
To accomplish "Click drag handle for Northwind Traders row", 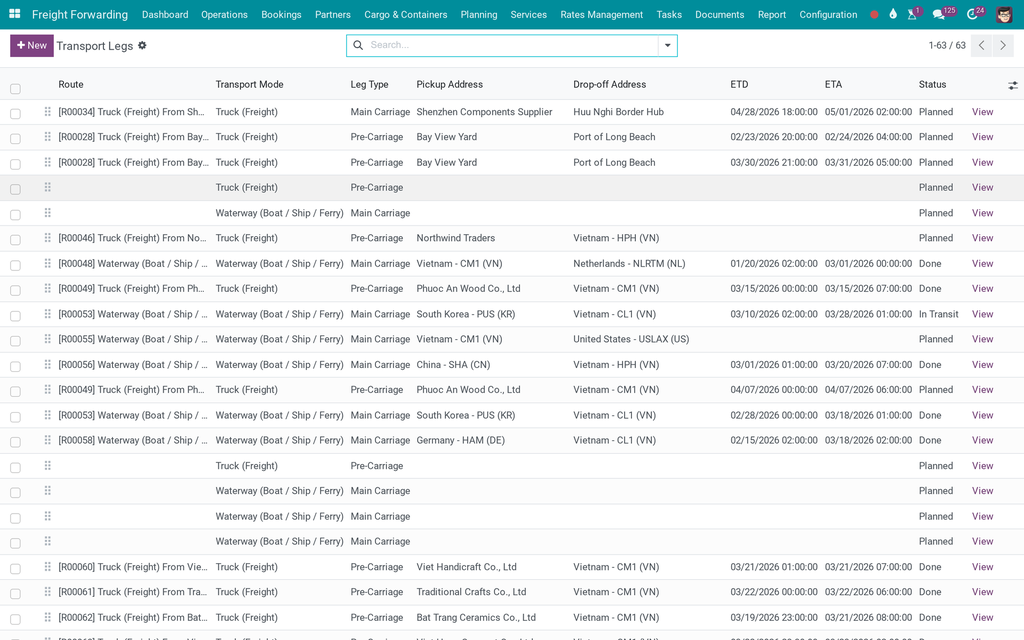I will (x=48, y=238).
